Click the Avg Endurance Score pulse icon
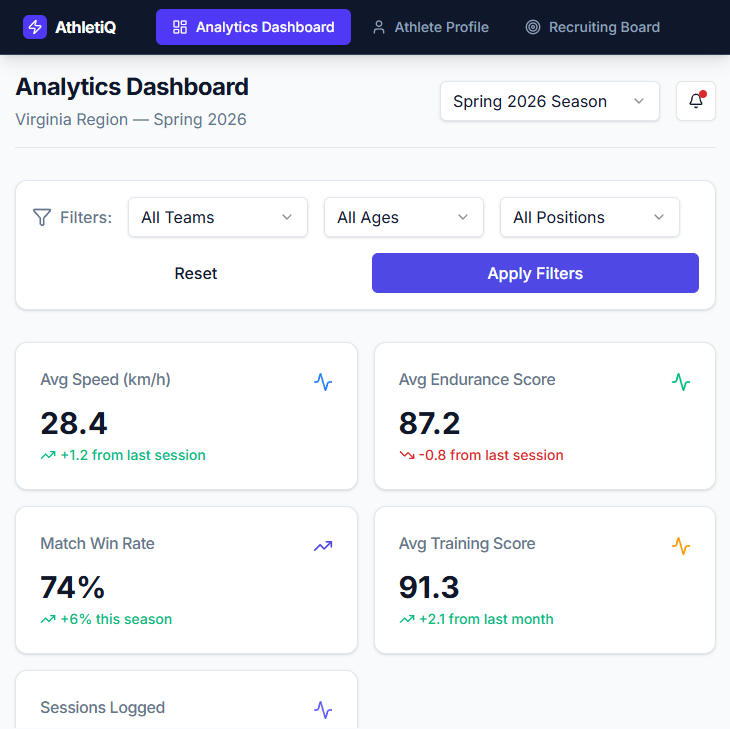Viewport: 730px width, 729px height. [681, 382]
